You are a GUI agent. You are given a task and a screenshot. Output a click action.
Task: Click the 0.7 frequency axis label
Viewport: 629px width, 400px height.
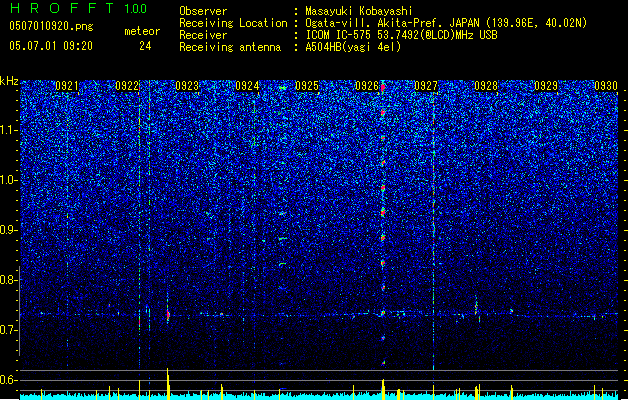pos(8,330)
